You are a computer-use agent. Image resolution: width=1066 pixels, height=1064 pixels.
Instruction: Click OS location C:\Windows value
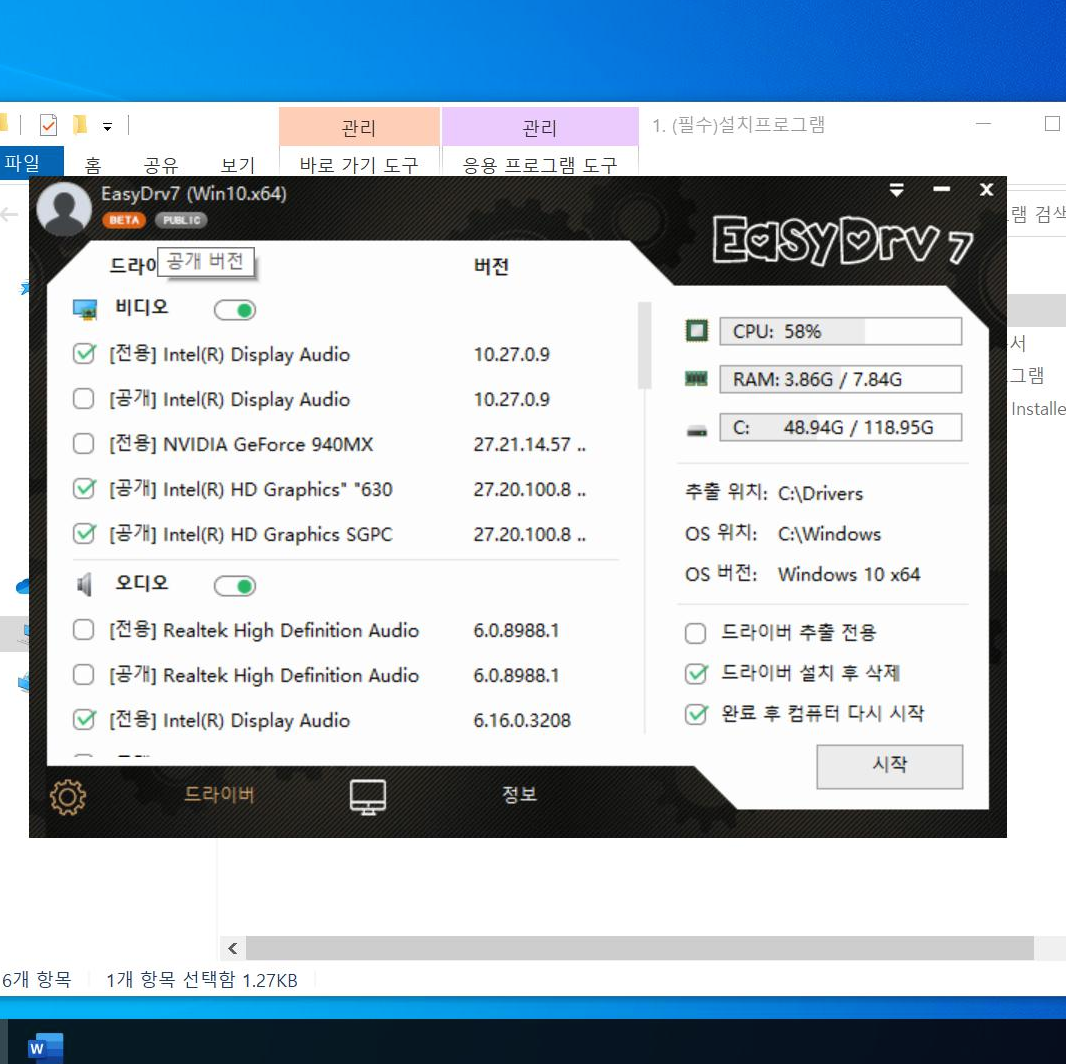(829, 534)
